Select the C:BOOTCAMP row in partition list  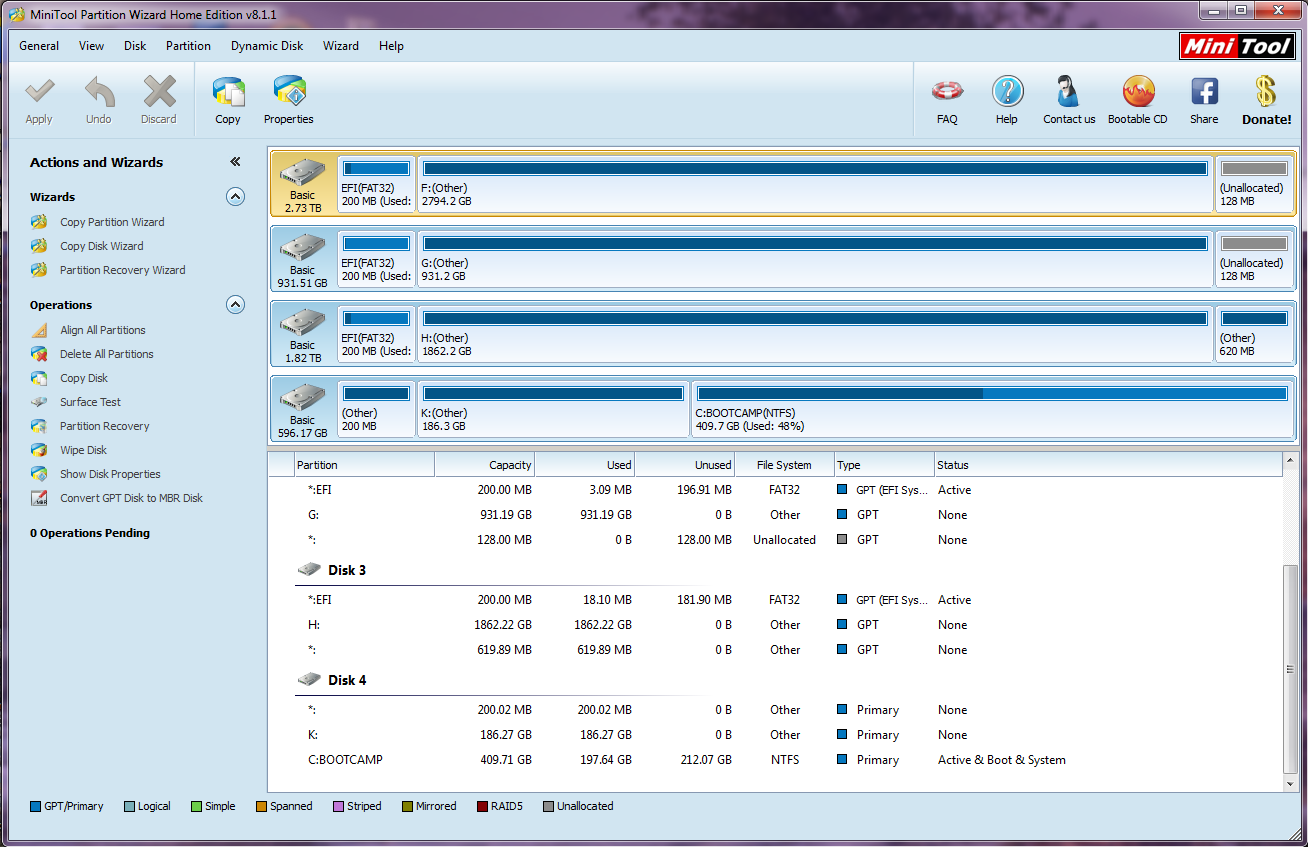coord(345,760)
